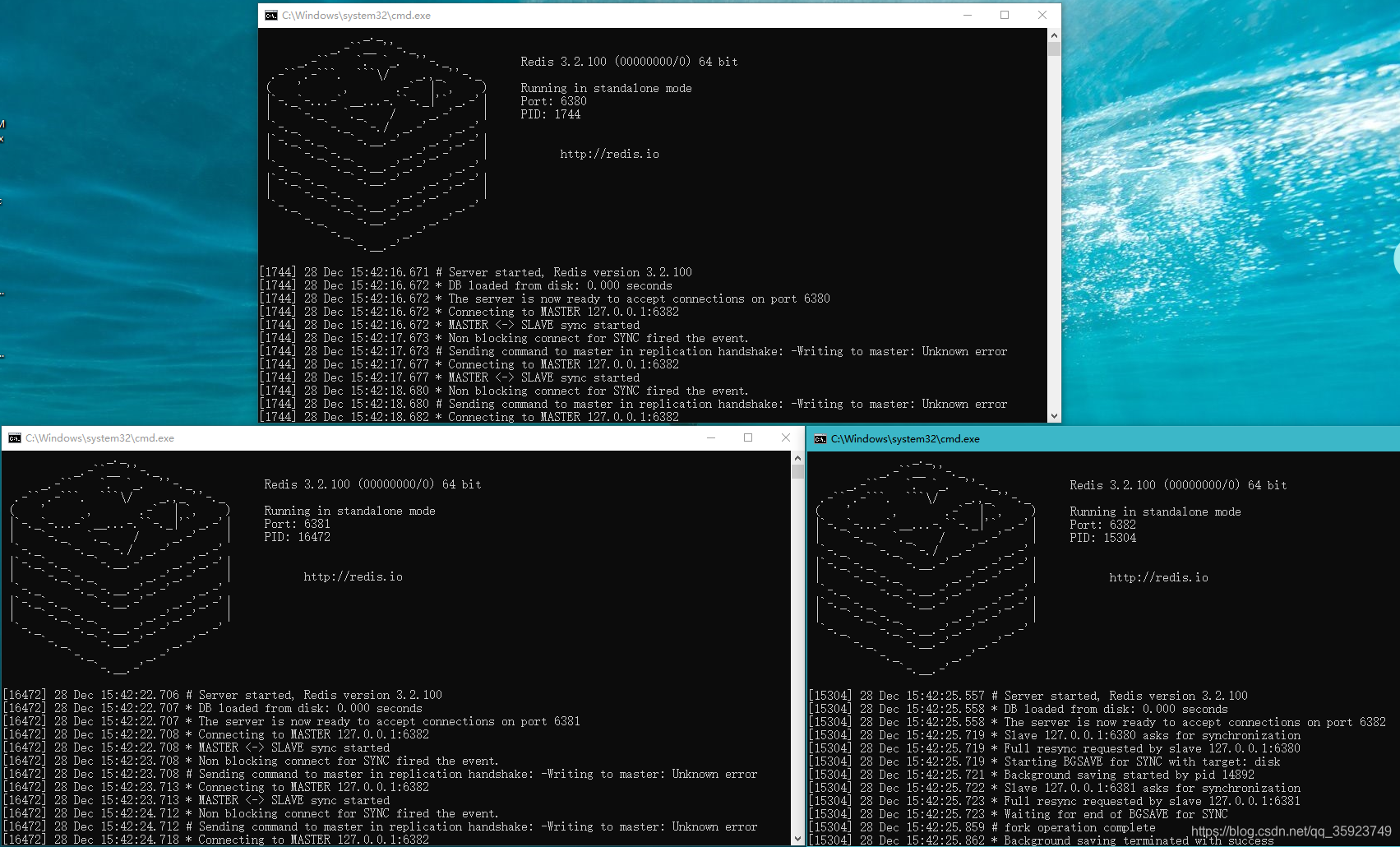The height and width of the screenshot is (847, 1400).
Task: Click 'fork operation complete' log line
Action: pyautogui.click(x=982, y=827)
